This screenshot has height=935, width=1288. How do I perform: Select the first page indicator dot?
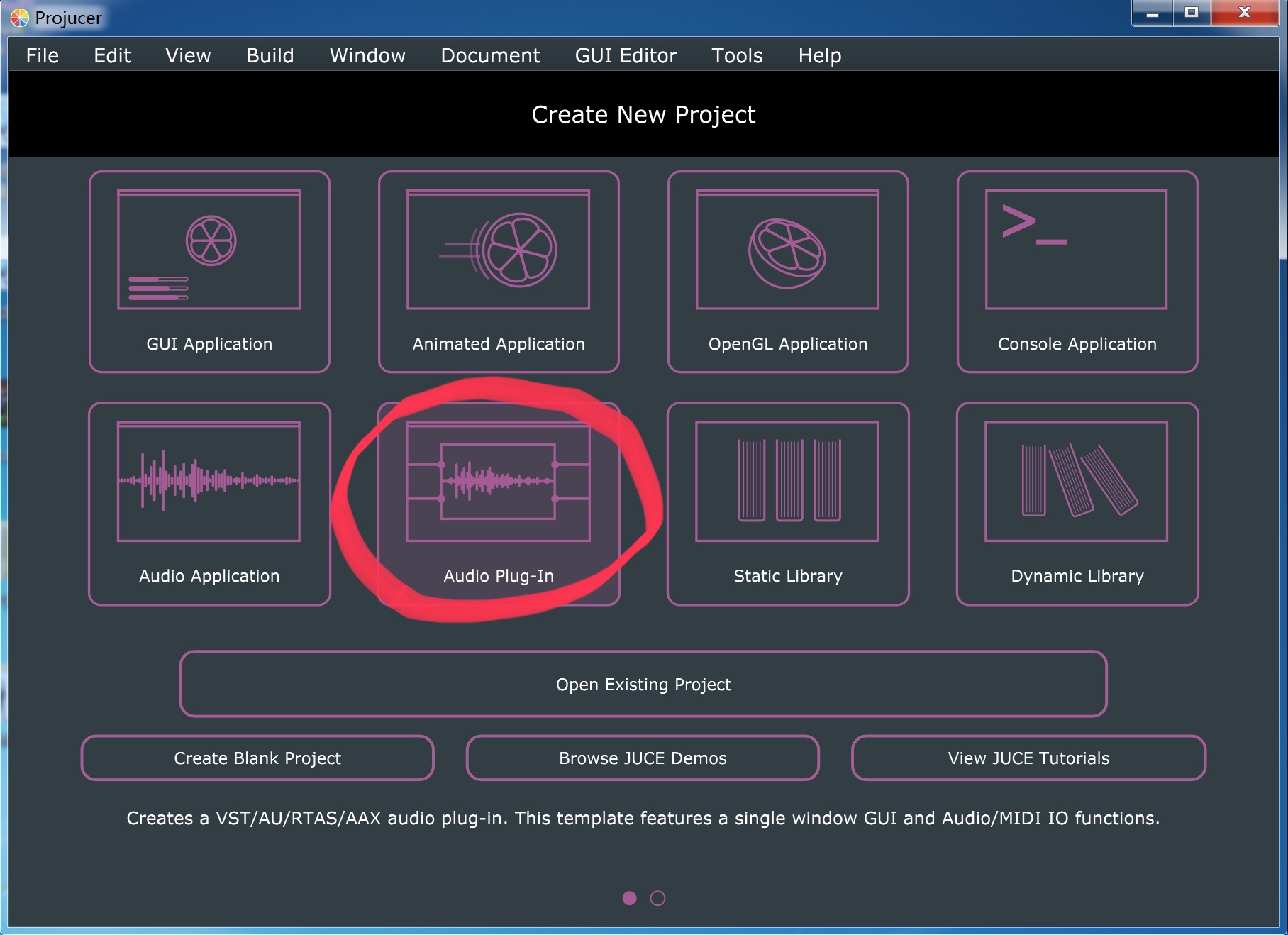[x=629, y=898]
